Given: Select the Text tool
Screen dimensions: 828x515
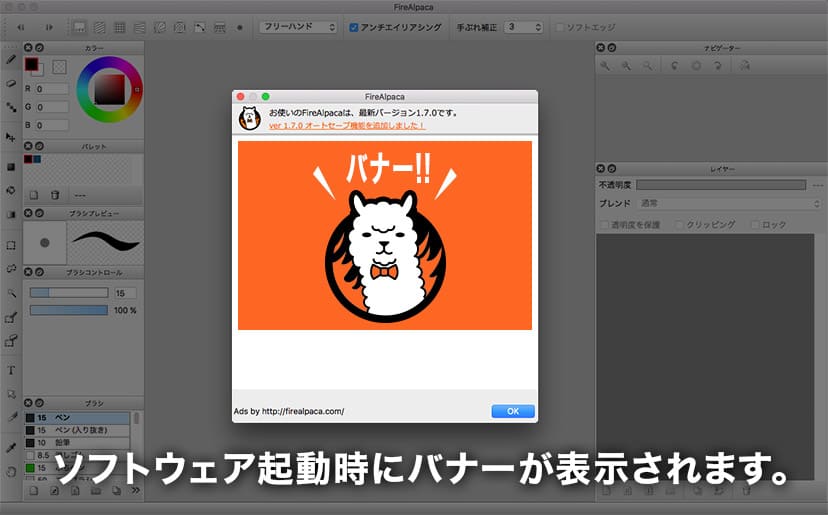Looking at the screenshot, I should point(11,370).
